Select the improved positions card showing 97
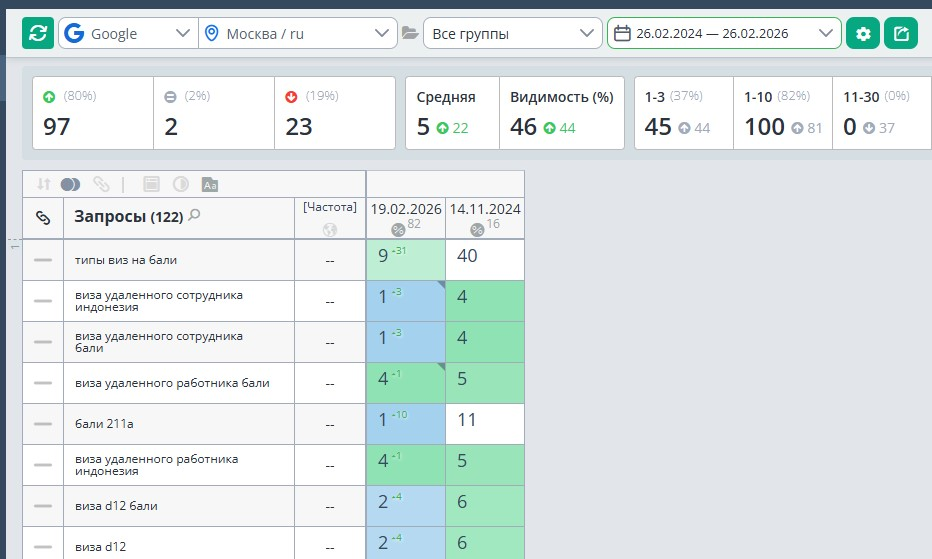The image size is (932, 559). click(93, 113)
